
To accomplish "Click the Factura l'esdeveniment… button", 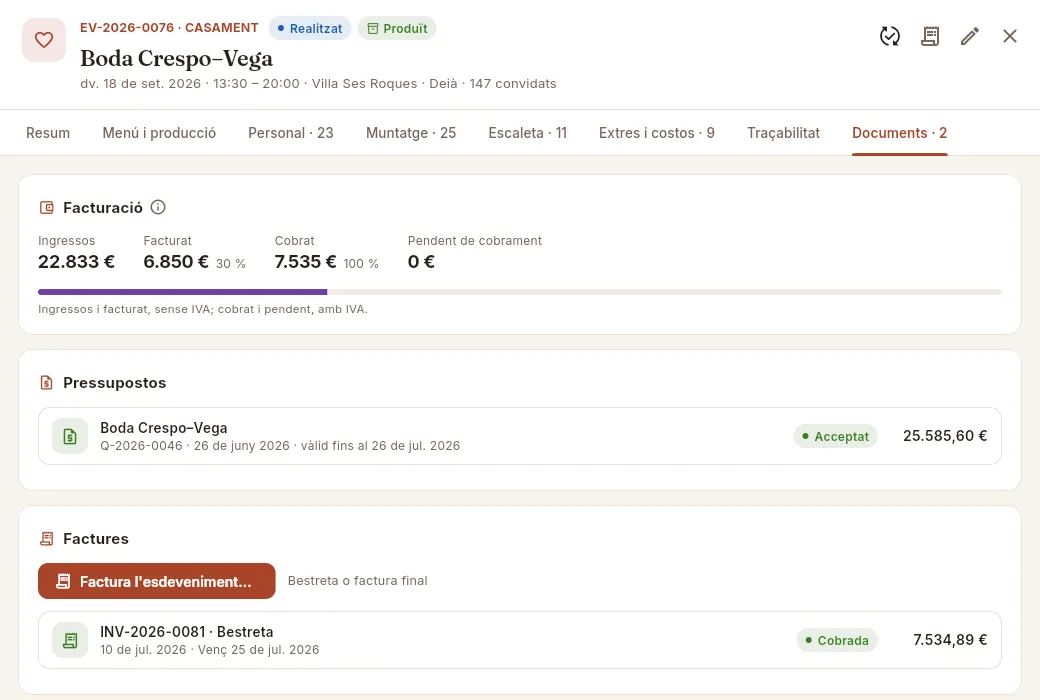I will click(x=157, y=581).
